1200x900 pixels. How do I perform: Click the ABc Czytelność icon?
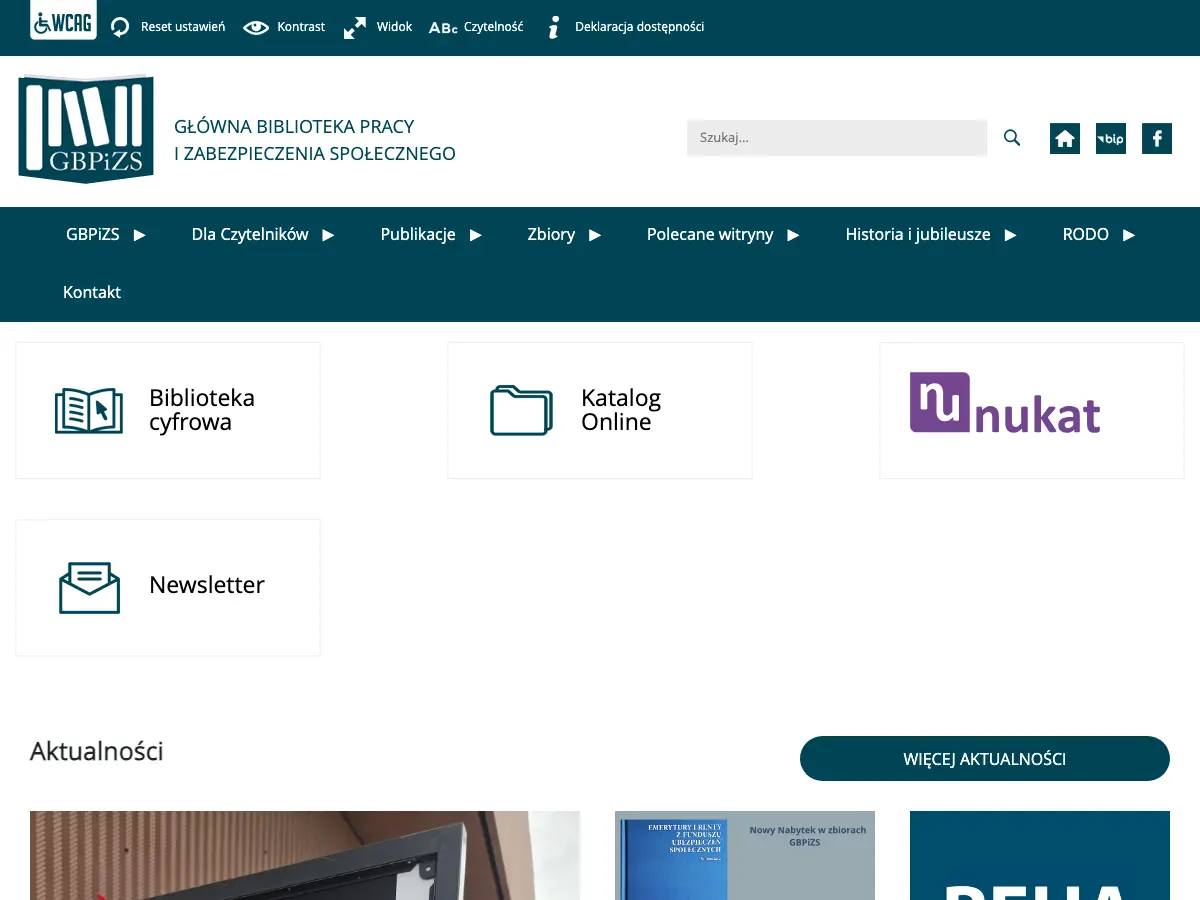443,27
